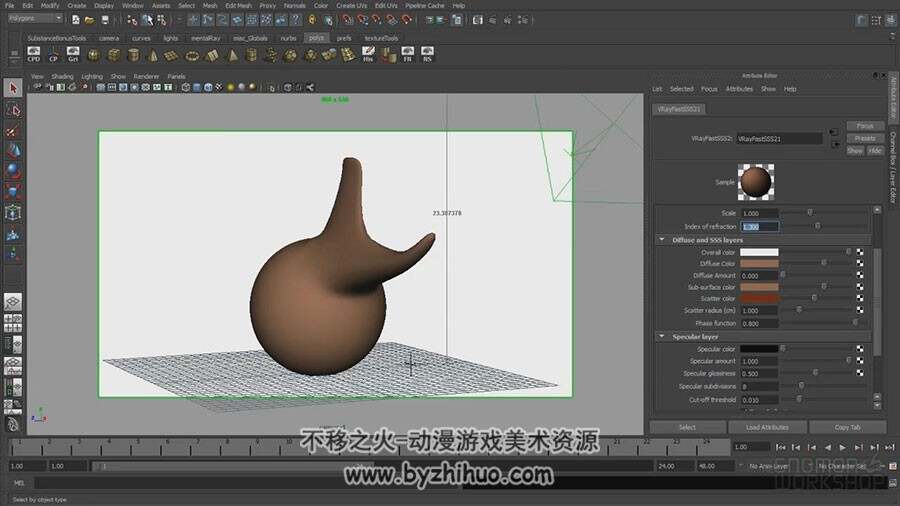The width and height of the screenshot is (900, 506).
Task: Click the padlock lock selection icon
Action: point(312,20)
